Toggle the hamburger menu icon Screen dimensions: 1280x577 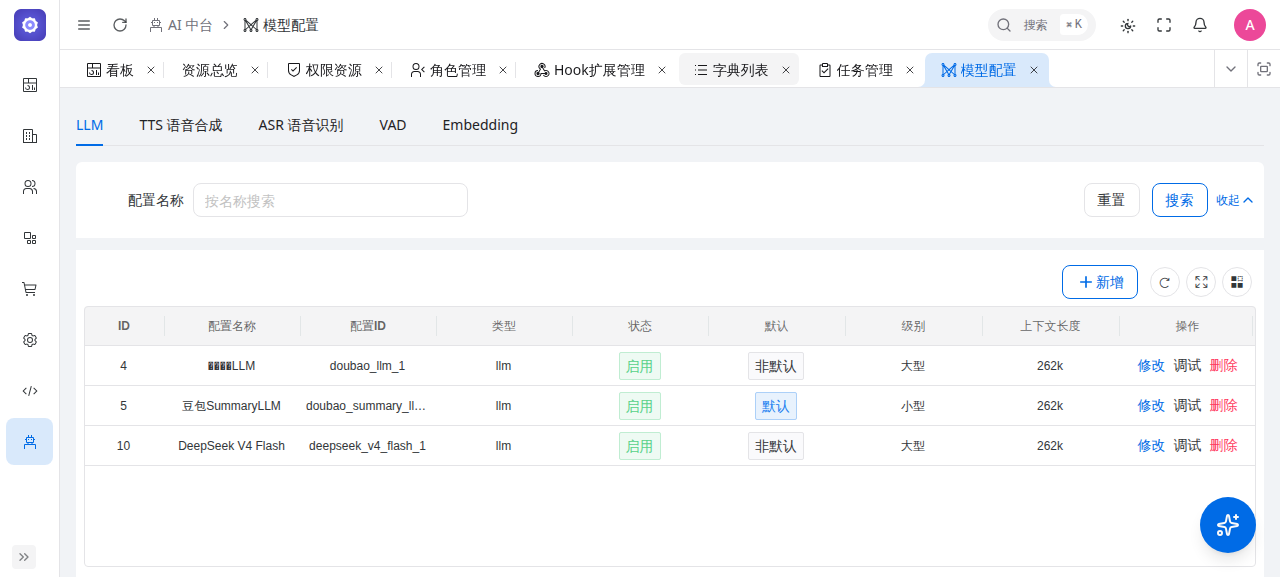[84, 25]
